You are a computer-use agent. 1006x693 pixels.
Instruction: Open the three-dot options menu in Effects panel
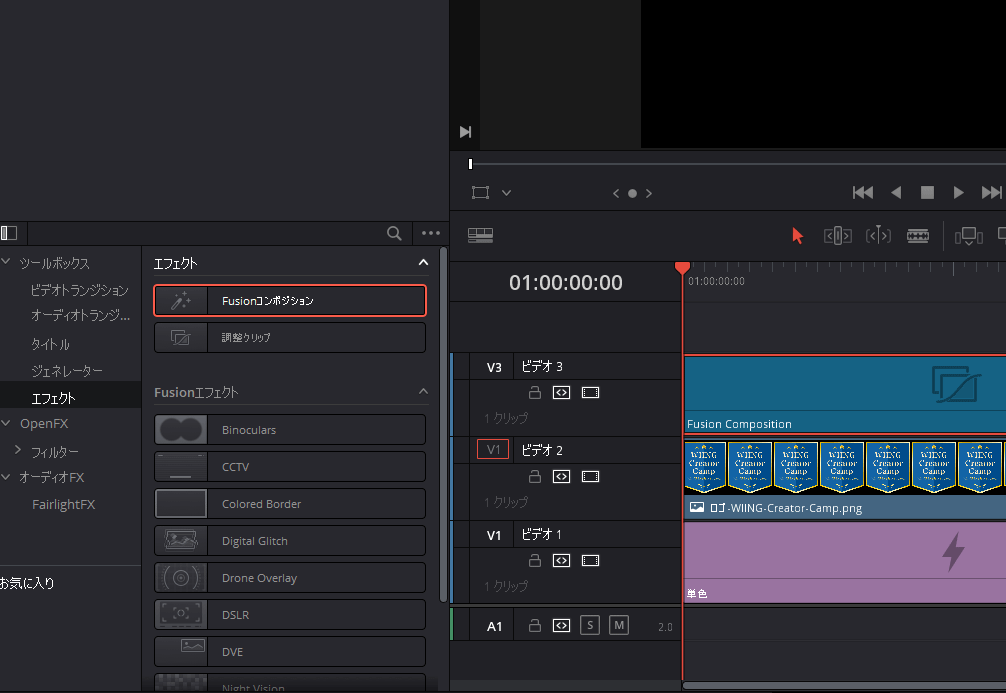pyautogui.click(x=431, y=233)
